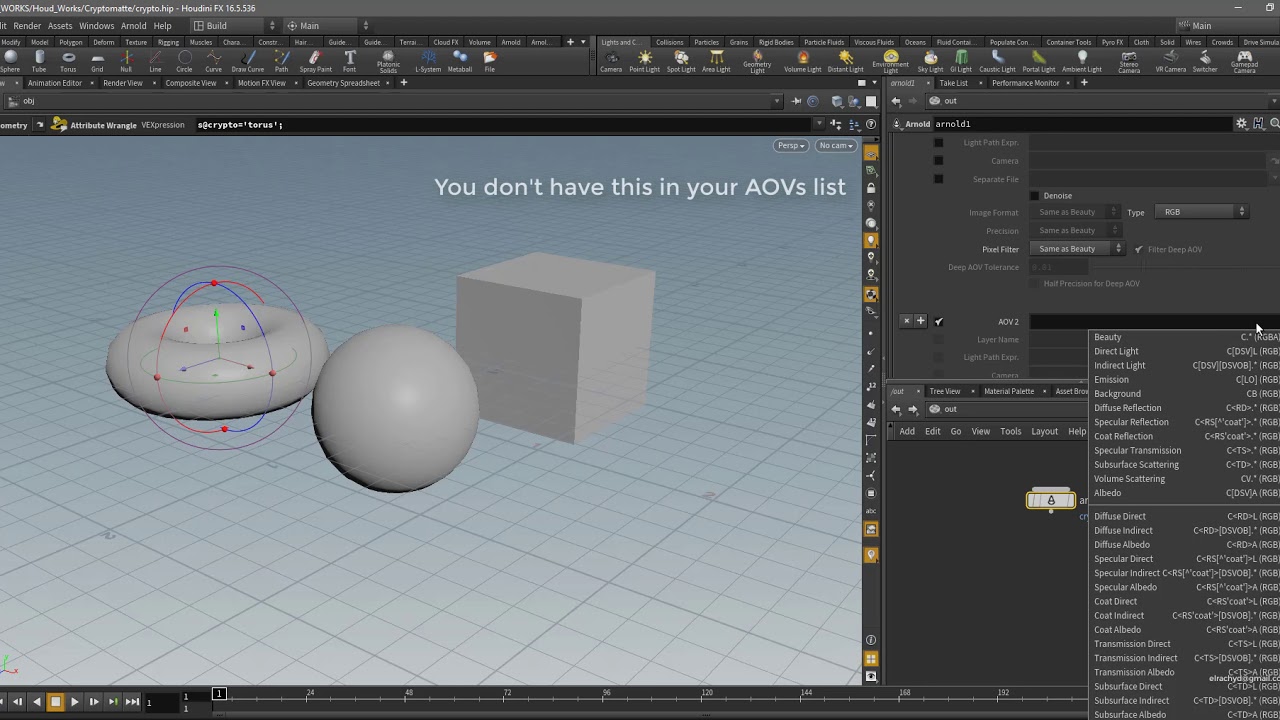1280x720 pixels.
Task: Click the play forward button
Action: tap(74, 702)
